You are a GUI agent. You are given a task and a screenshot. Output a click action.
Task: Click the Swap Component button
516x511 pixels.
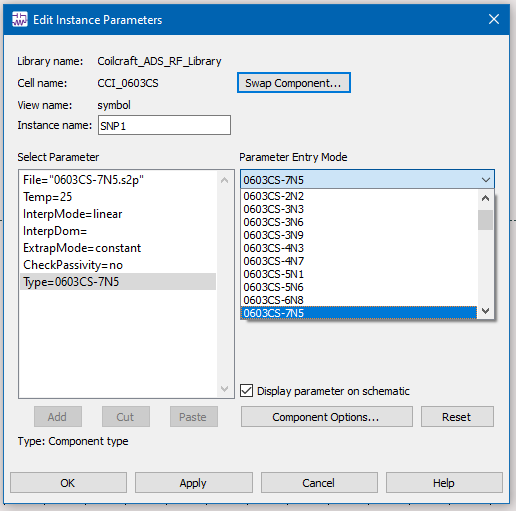click(x=294, y=83)
